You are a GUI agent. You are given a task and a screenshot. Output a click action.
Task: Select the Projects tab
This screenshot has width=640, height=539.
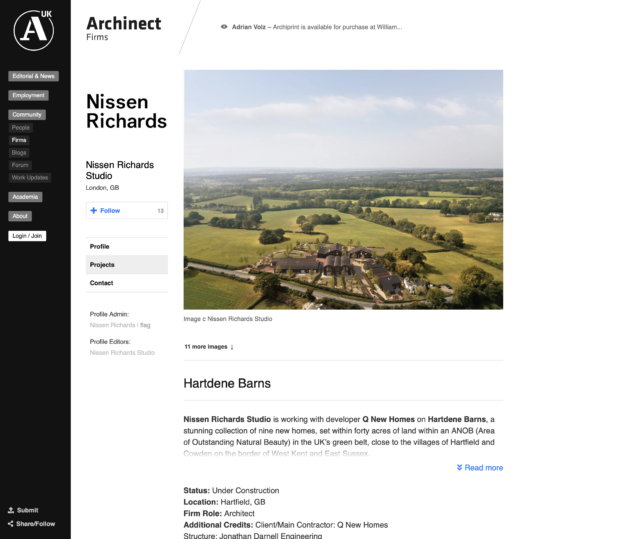point(102,265)
